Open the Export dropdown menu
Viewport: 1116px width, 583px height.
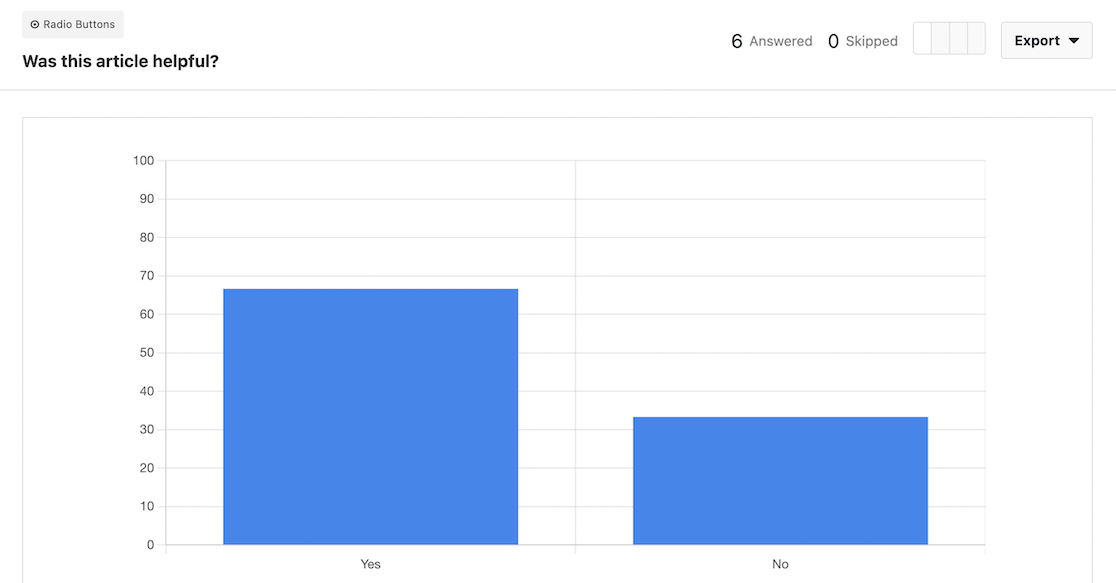coord(1046,41)
